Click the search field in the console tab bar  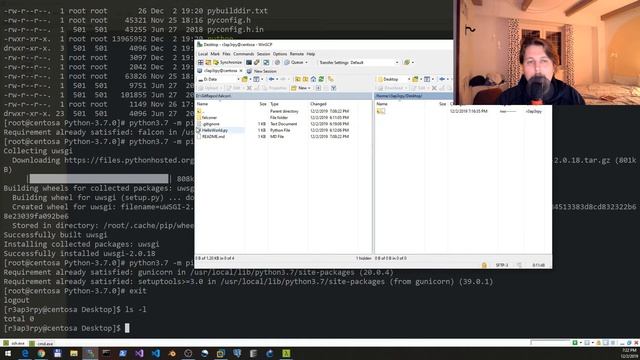click(550, 343)
